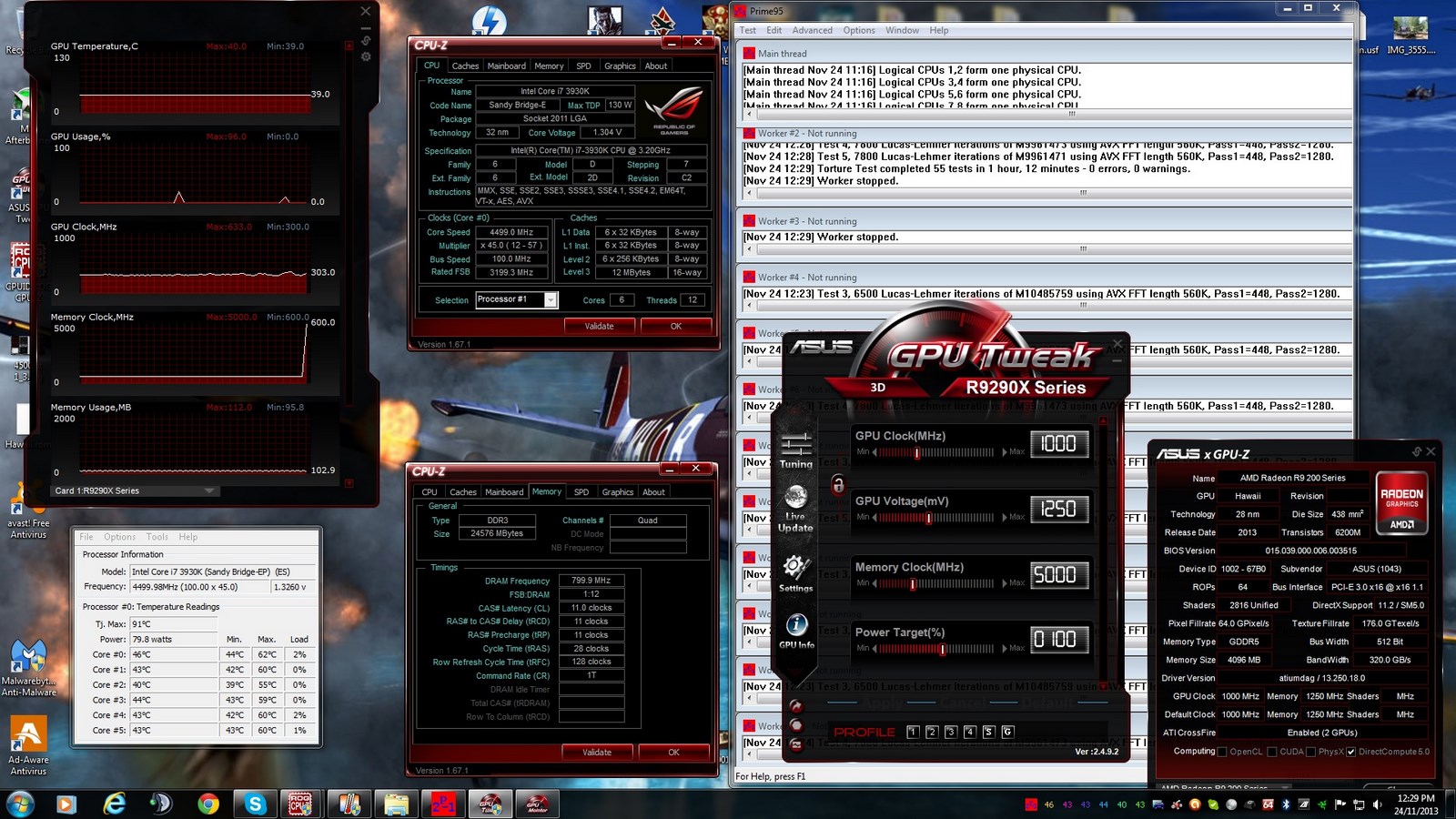The height and width of the screenshot is (819, 1456).
Task: Open the Test menu in Prime95
Action: pos(747,30)
